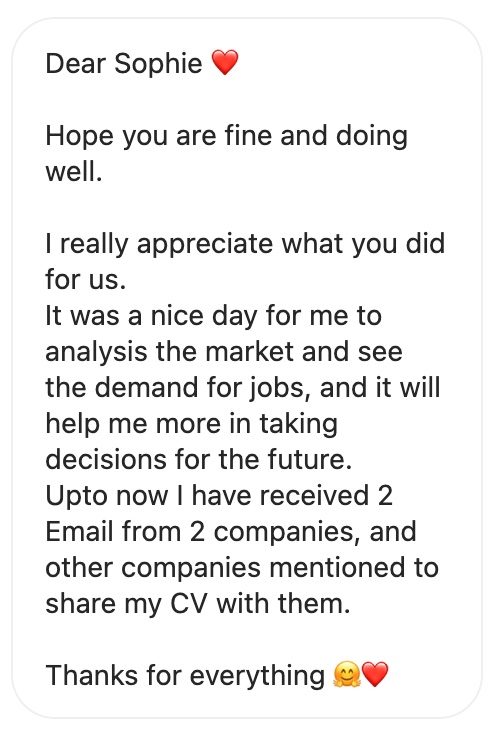
Task: Click the name Sophie in the greeting
Action: pos(158,64)
